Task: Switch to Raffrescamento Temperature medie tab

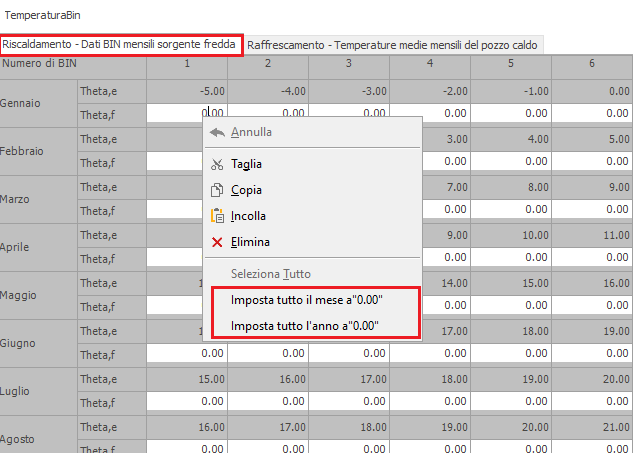Action: pos(393,45)
